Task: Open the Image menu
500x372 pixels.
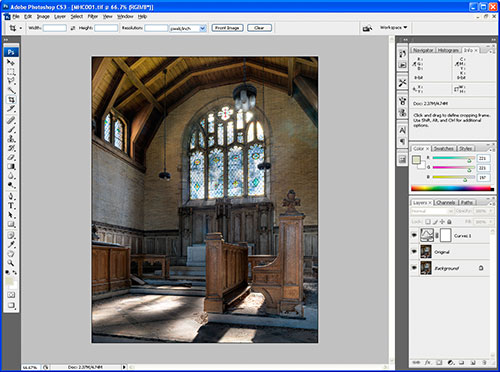Action: pos(43,16)
